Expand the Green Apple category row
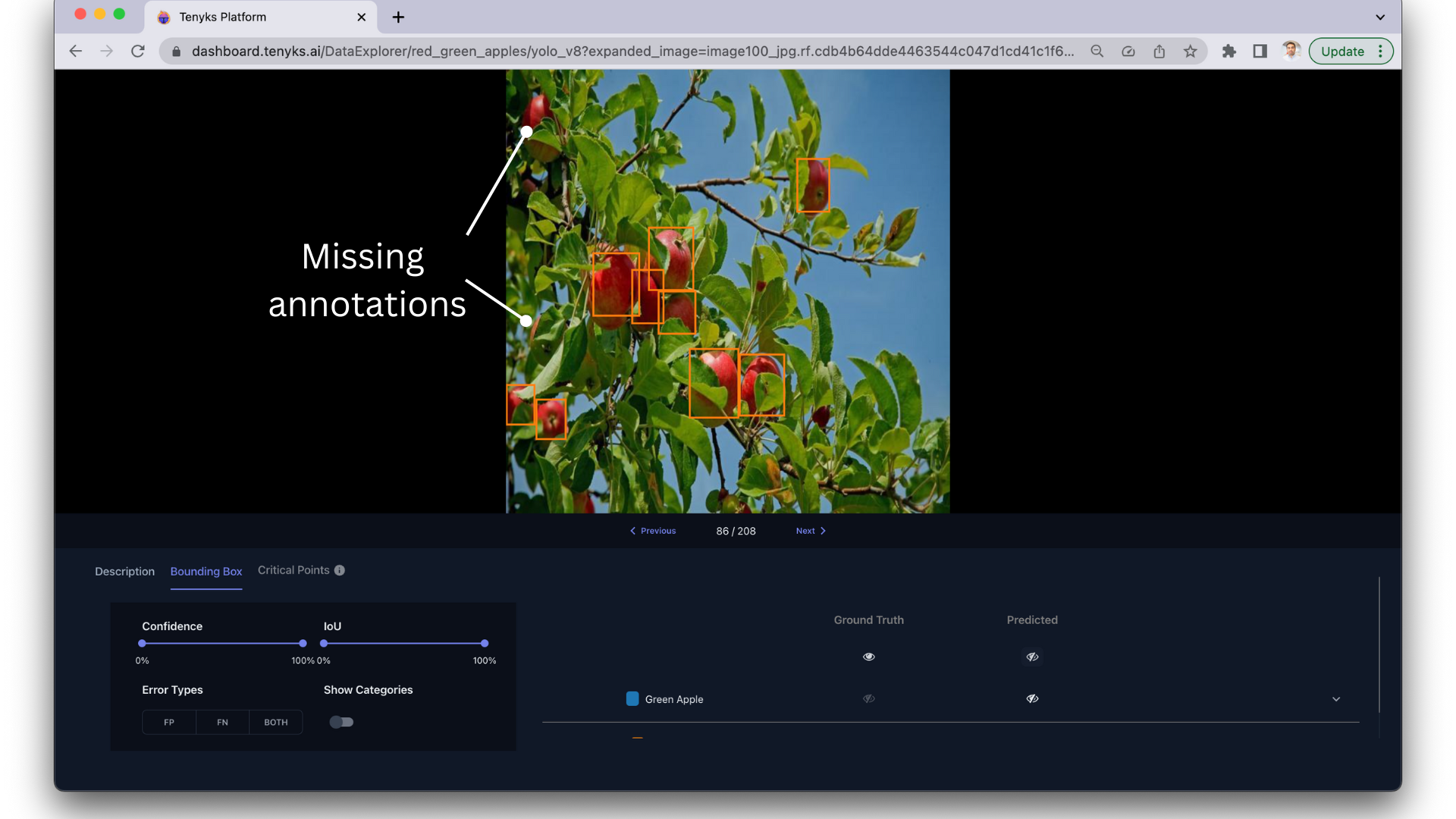1456x819 pixels. 1336,698
